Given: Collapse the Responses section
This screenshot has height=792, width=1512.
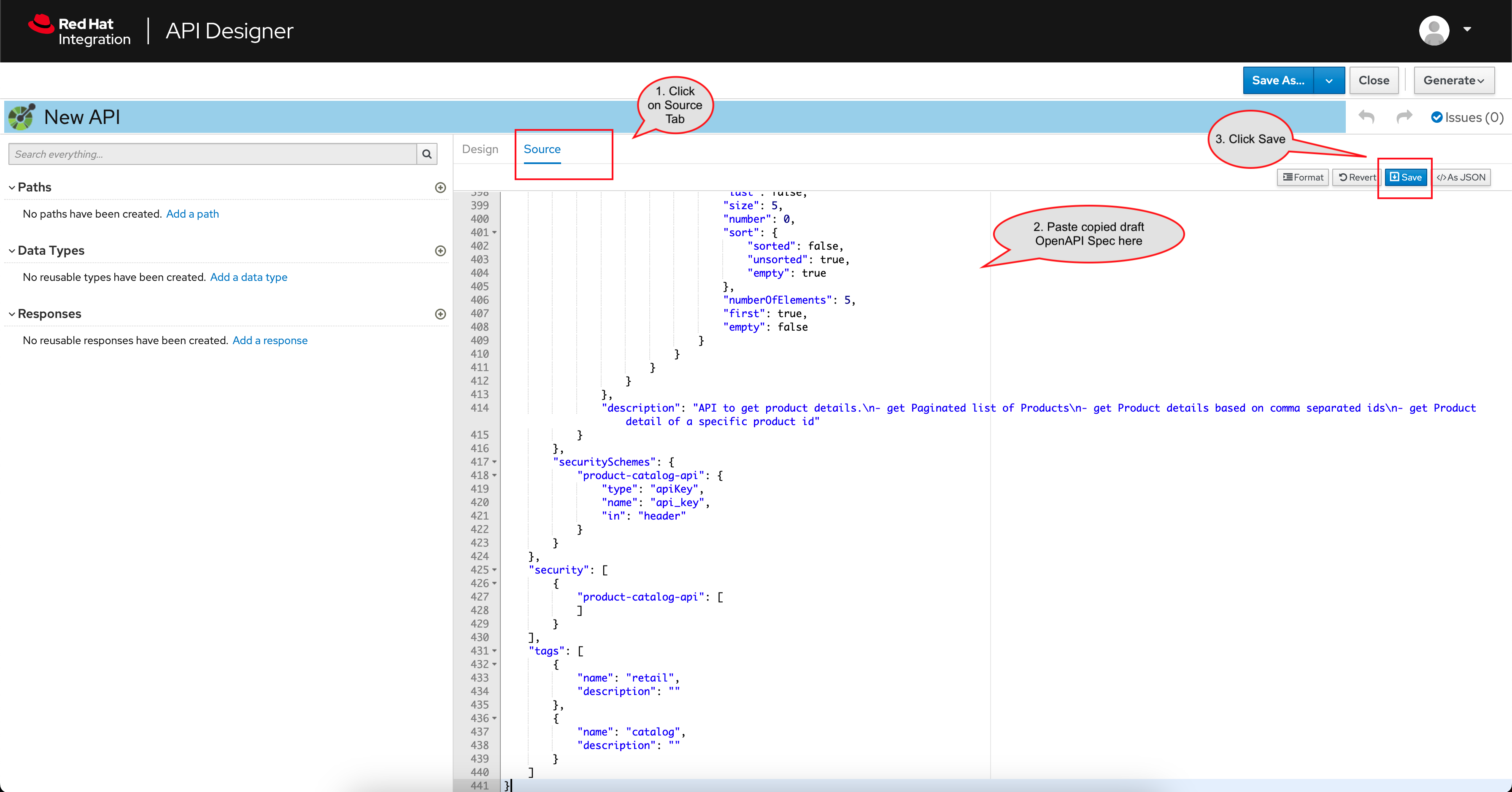Looking at the screenshot, I should [45, 314].
